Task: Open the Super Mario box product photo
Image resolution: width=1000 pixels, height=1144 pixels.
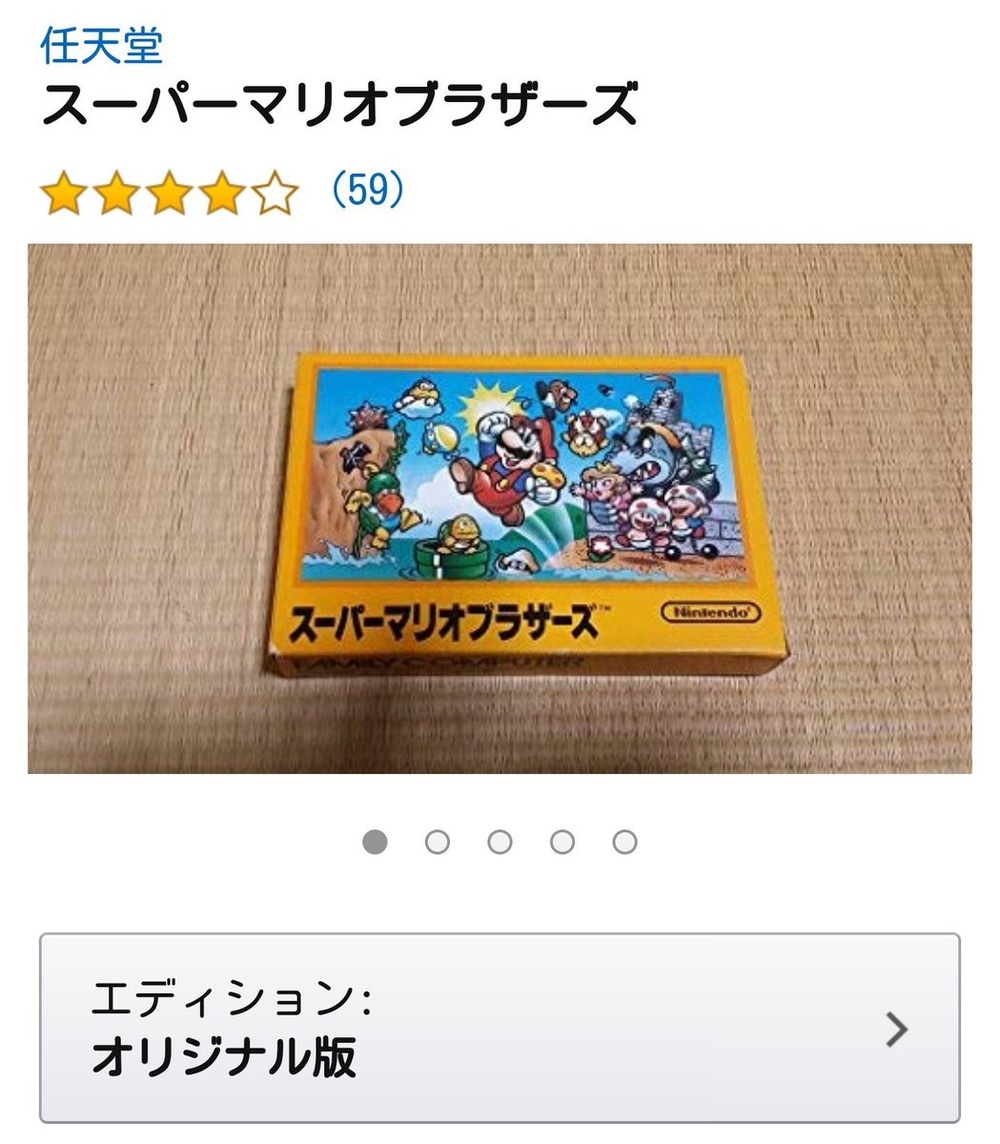Action: point(500,509)
